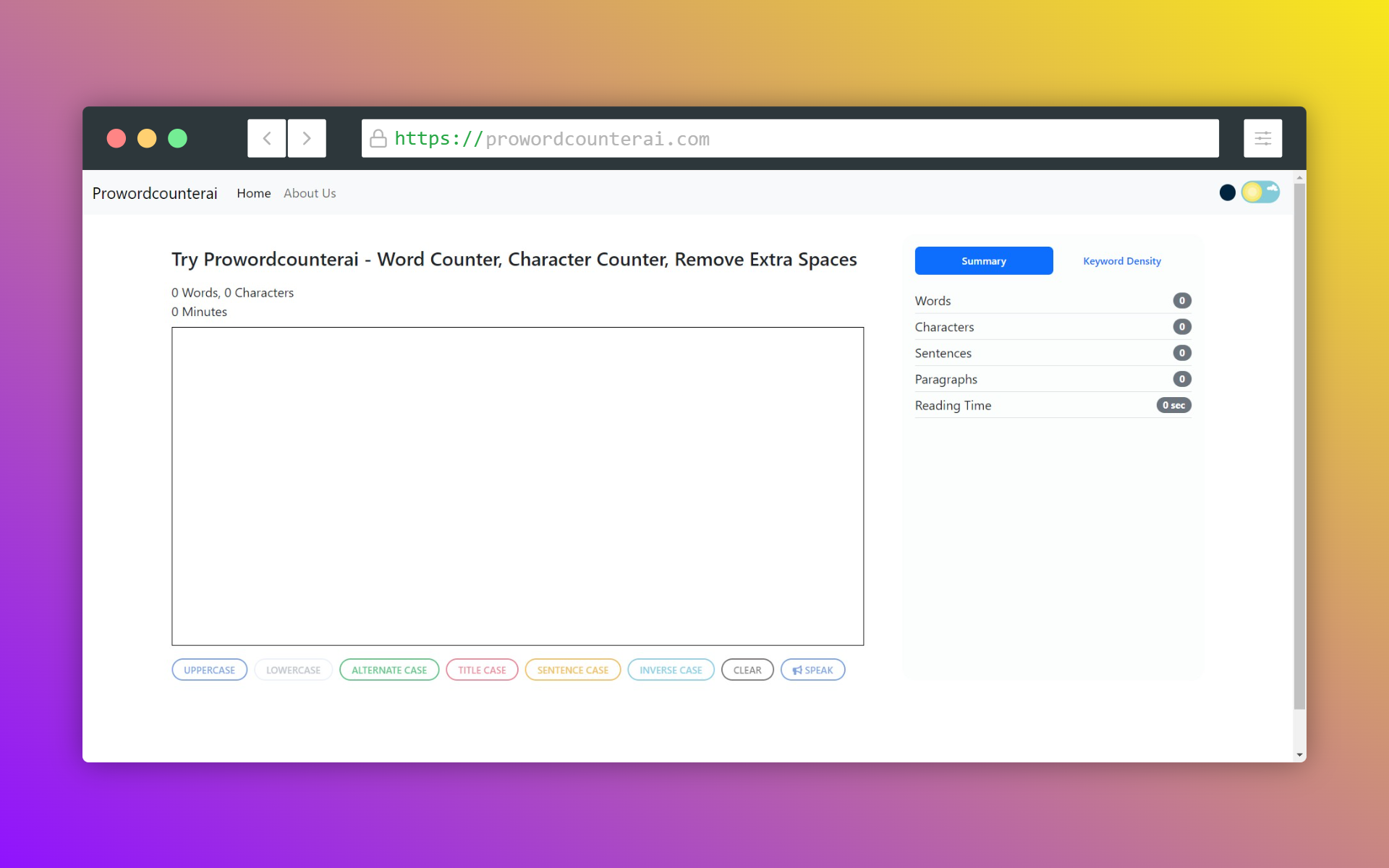Click the browser back arrow
Viewport: 1389px width, 868px height.
[x=267, y=138]
